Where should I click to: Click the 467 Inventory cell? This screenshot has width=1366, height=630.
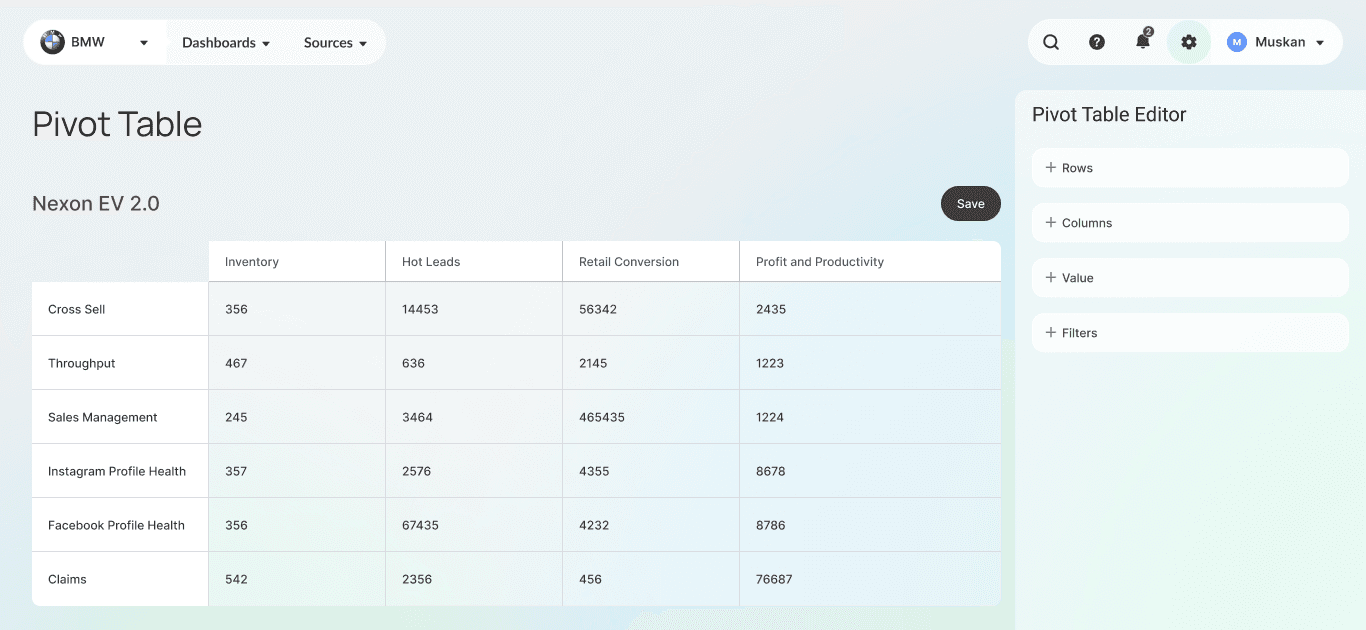297,363
